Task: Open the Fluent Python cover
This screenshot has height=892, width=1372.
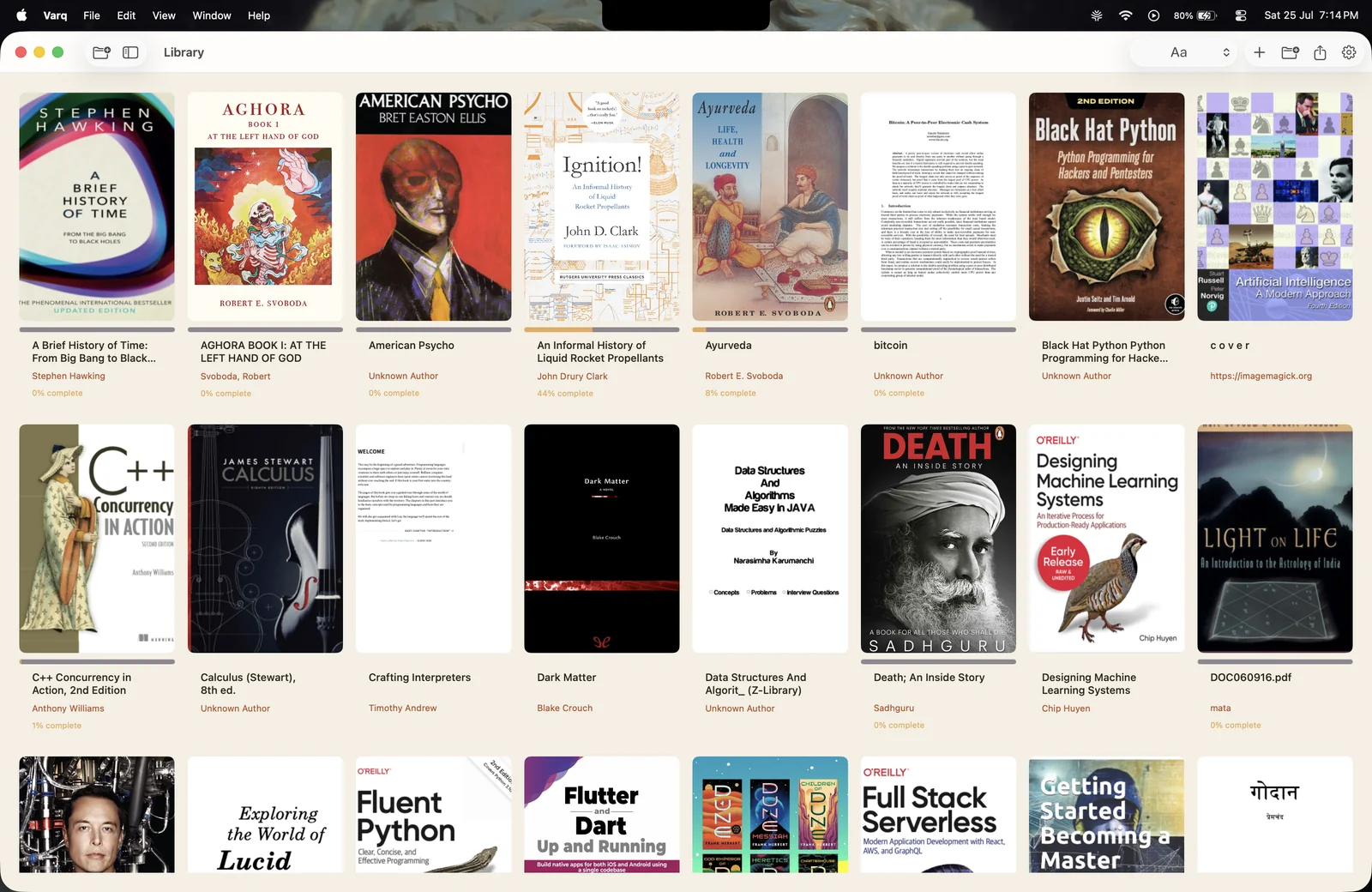Action: (x=433, y=815)
